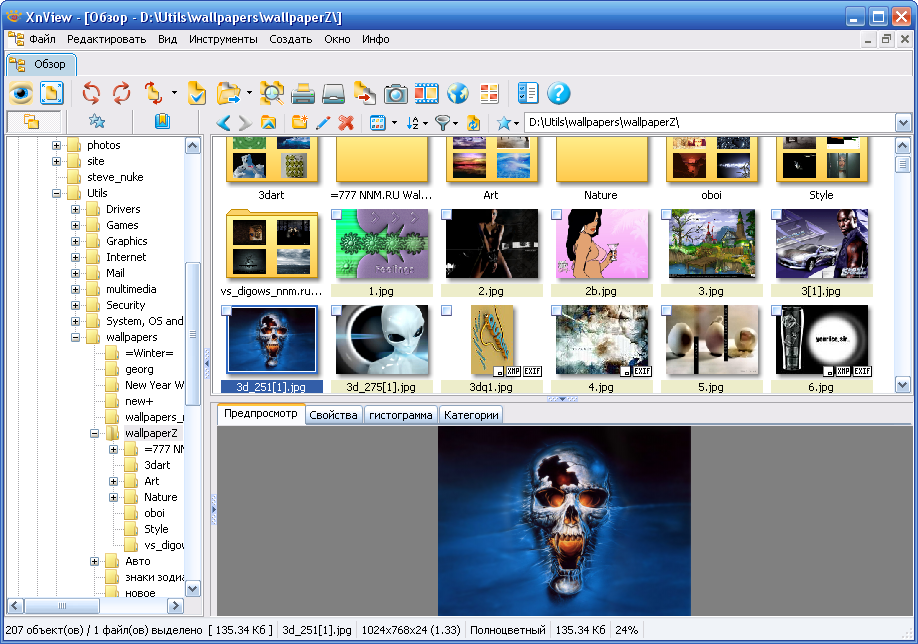918x644 pixels.
Task: Click the red X delete icon
Action: pos(346,123)
